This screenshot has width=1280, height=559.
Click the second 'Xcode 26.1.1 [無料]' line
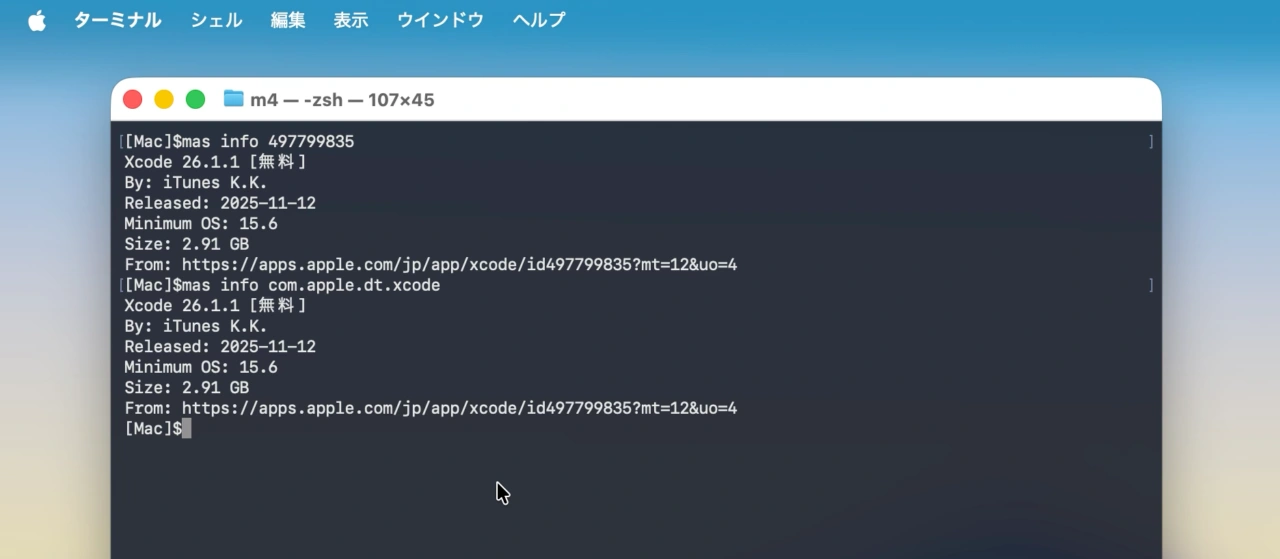point(215,305)
